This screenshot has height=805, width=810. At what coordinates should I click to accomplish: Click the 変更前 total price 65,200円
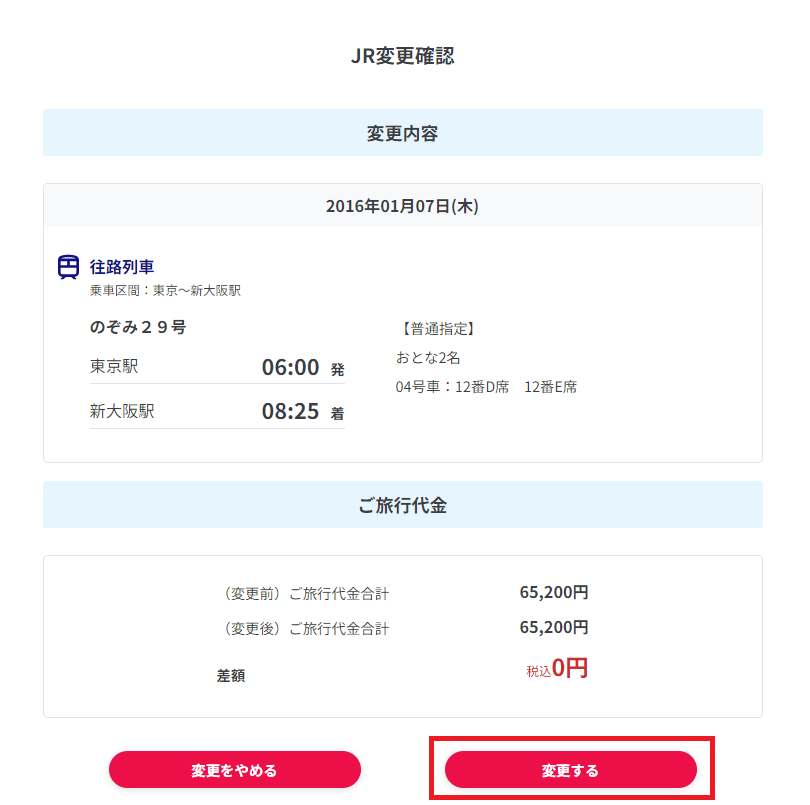(554, 592)
